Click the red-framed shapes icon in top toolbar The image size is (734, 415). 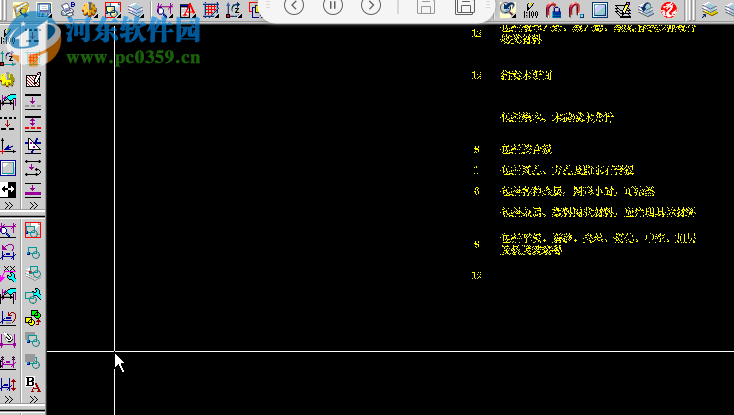112,9
